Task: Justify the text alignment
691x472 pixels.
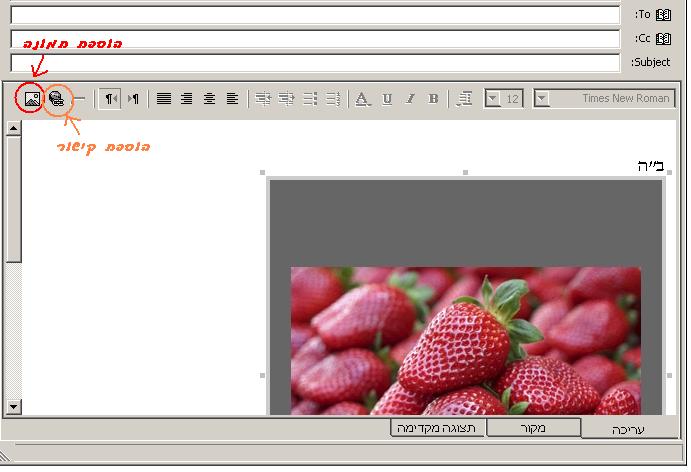Action: tap(164, 99)
